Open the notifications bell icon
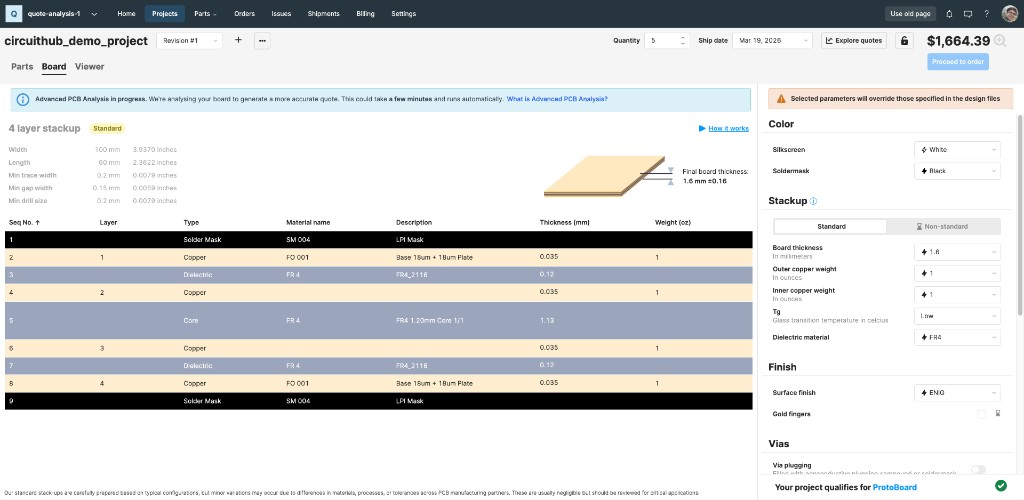1024x500 pixels. point(949,14)
